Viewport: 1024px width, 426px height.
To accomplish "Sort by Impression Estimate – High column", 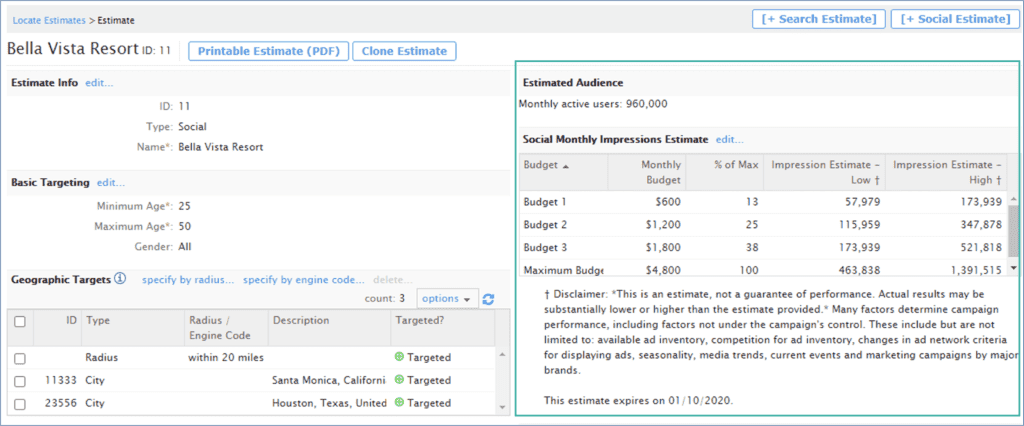I will click(x=946, y=172).
